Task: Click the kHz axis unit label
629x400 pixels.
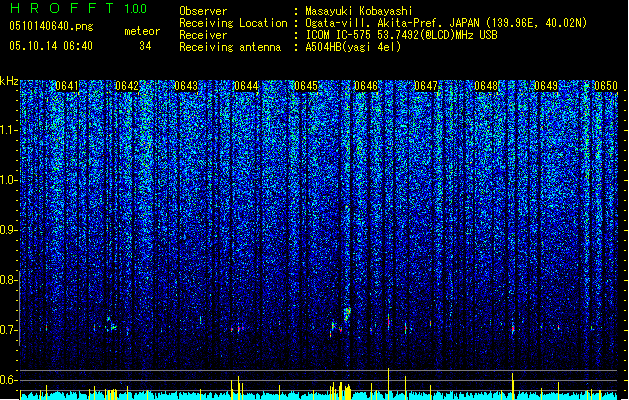Action: (x=9, y=81)
